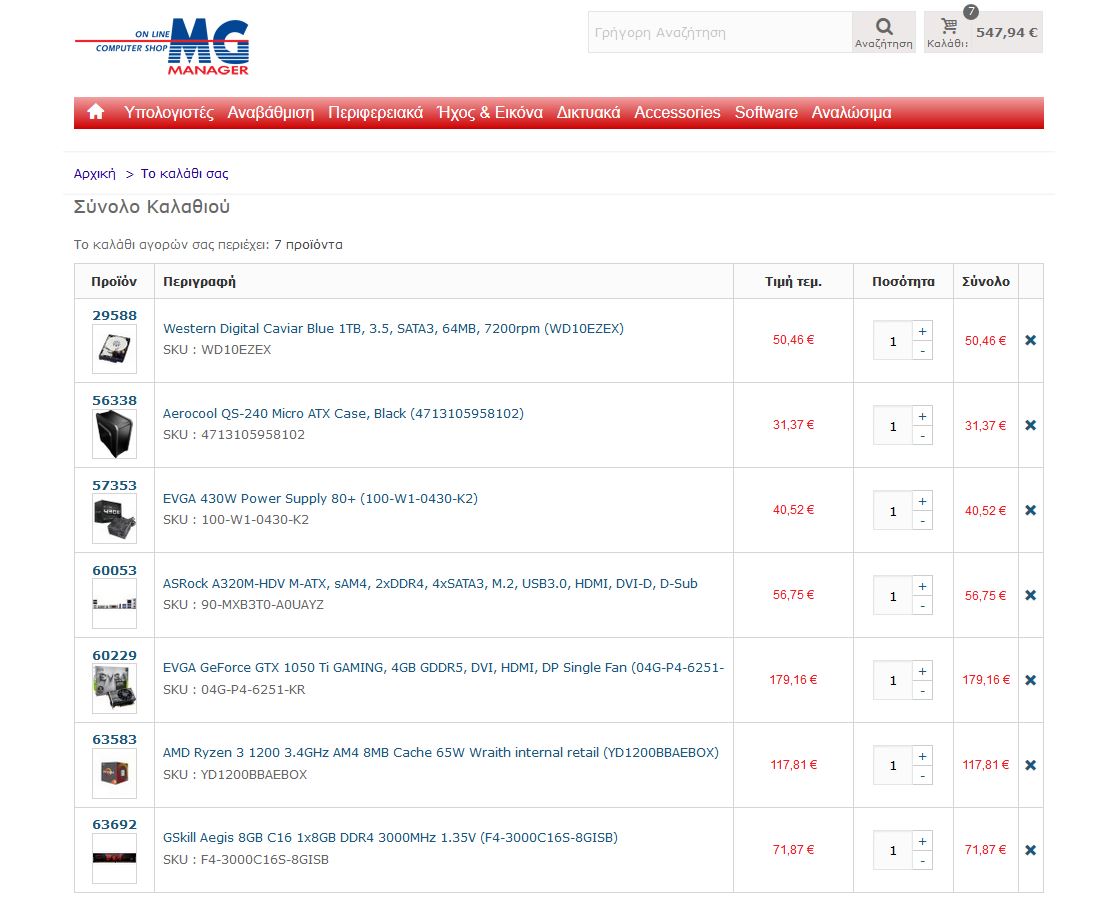Decrease quantity of AMD Ryzen 3 1200
The height and width of the screenshot is (908, 1116).
coord(922,776)
